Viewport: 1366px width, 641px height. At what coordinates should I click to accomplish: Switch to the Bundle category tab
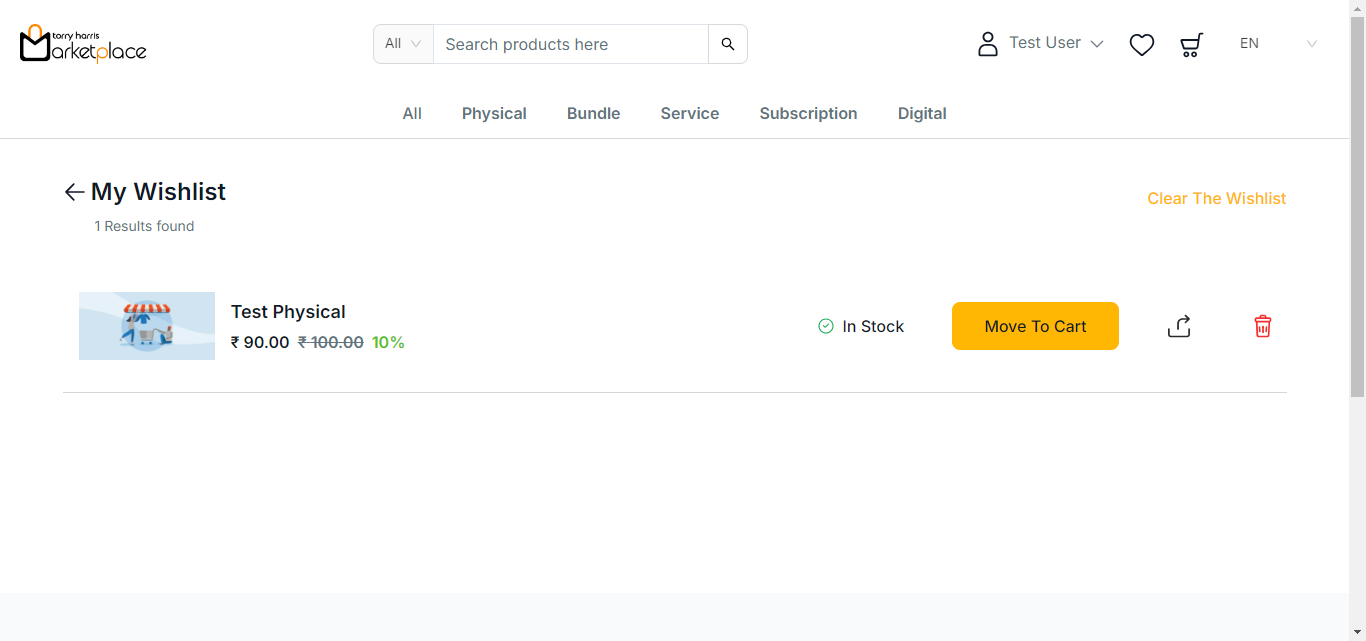(593, 114)
